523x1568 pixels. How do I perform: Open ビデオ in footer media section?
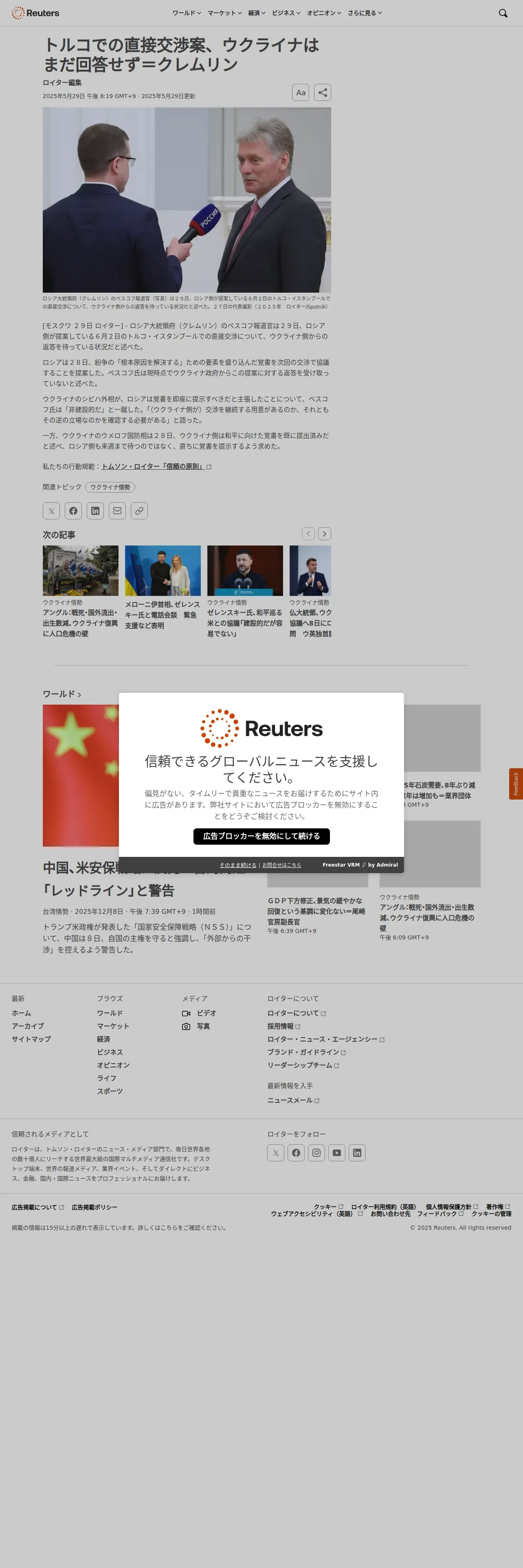point(199,1014)
